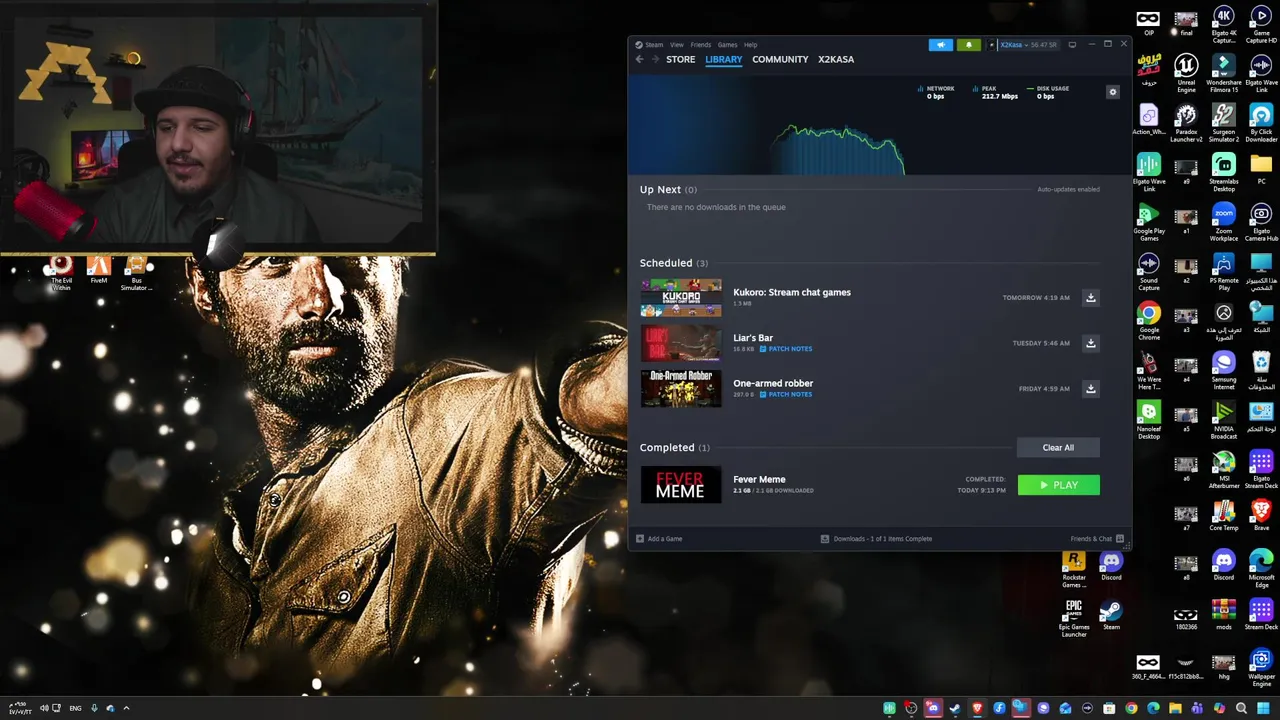Open FiveM desktop icon
The height and width of the screenshot is (720, 1280).
pos(98,270)
